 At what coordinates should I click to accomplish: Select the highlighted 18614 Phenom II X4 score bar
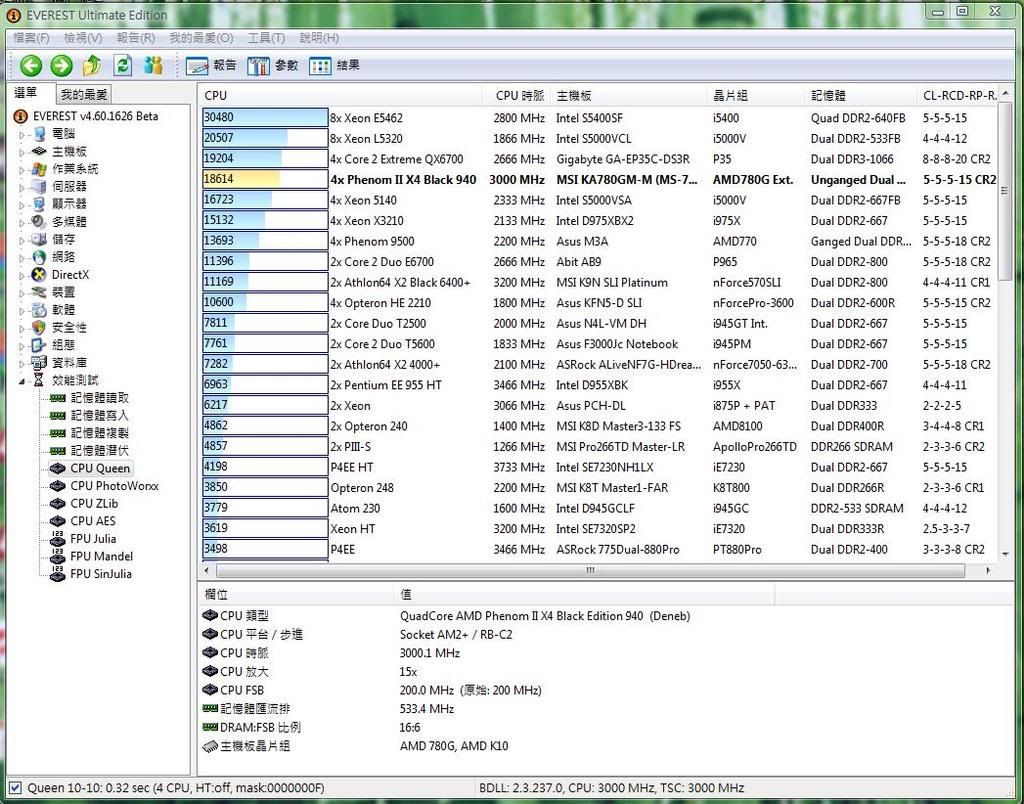(x=265, y=179)
